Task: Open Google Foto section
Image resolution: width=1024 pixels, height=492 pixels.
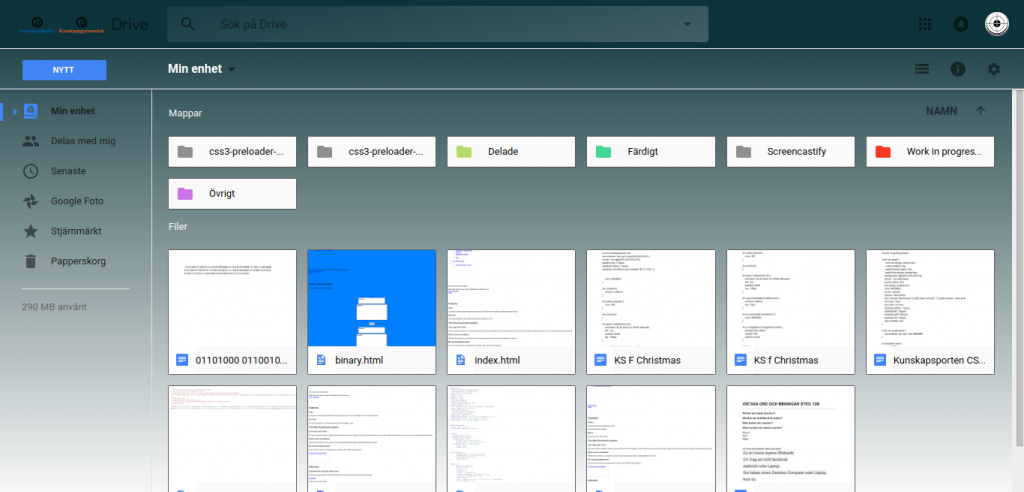Action: 77,201
